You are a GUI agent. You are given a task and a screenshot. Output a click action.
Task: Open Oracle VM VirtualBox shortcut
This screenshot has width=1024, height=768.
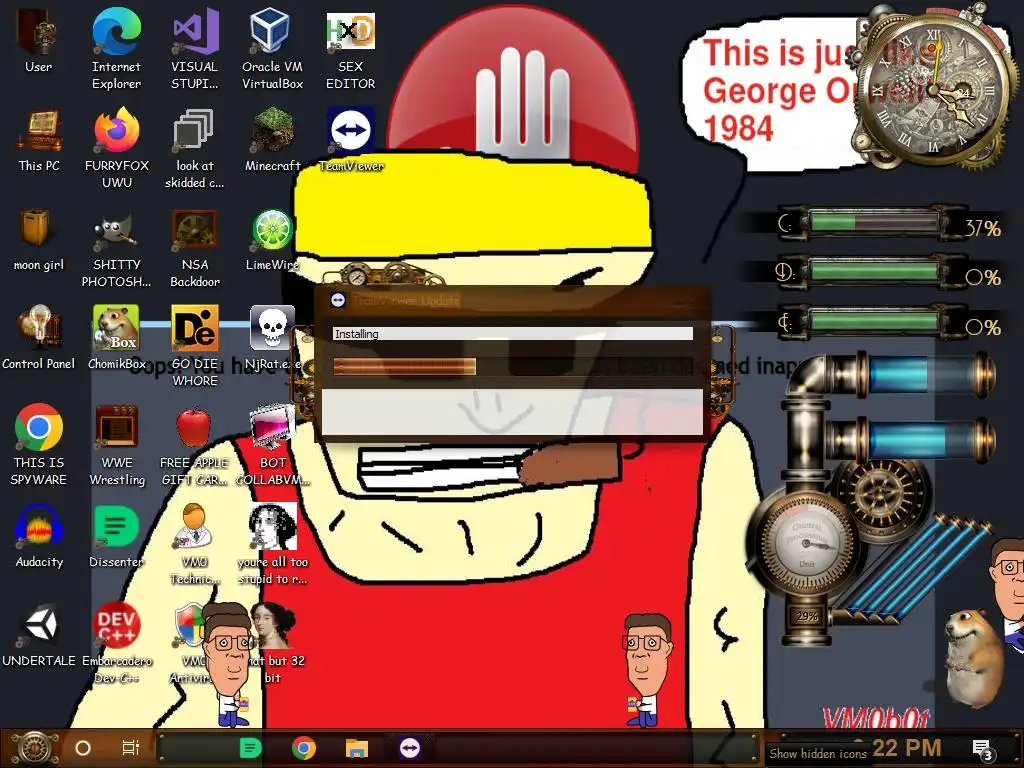pyautogui.click(x=272, y=49)
